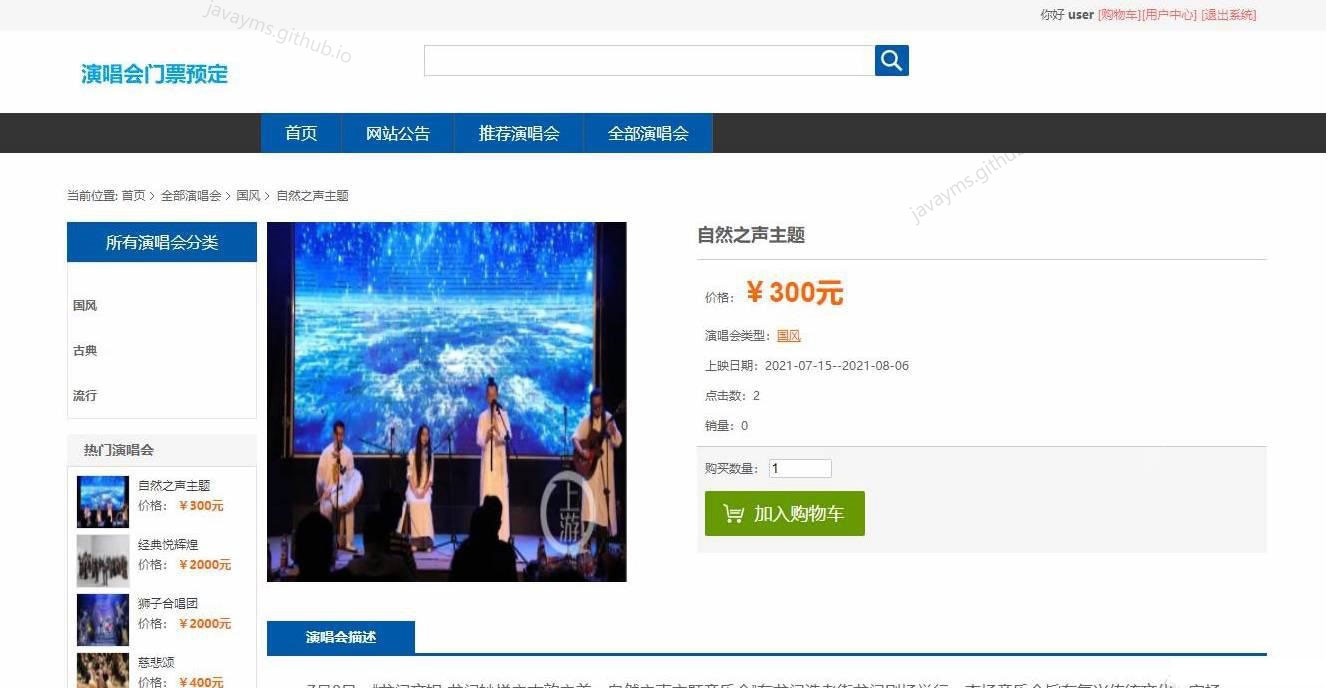This screenshot has height=688, width=1328.
Task: Open the 狮子合唱团 thumbnail in 热门演唱会
Action: (103, 620)
